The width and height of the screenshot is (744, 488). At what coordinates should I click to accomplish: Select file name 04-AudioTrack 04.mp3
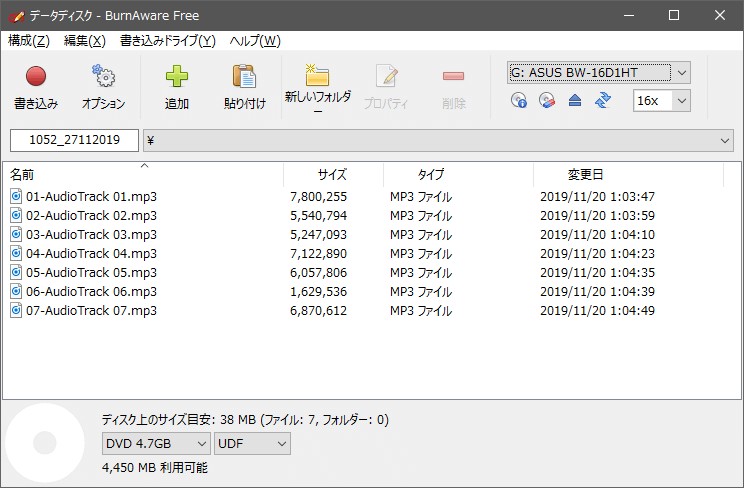91,253
